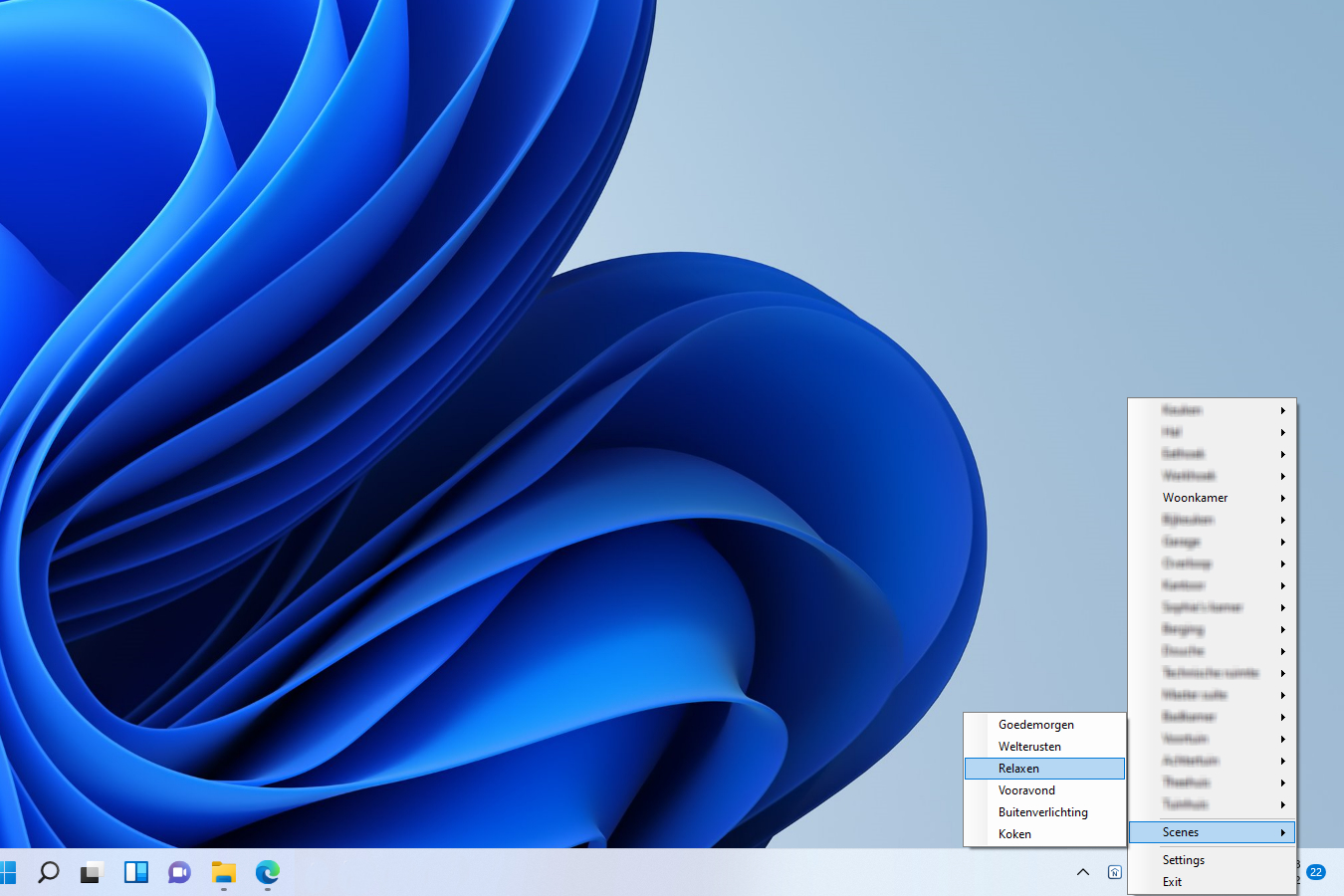
Task: Start the Koken scene
Action: click(x=1014, y=834)
